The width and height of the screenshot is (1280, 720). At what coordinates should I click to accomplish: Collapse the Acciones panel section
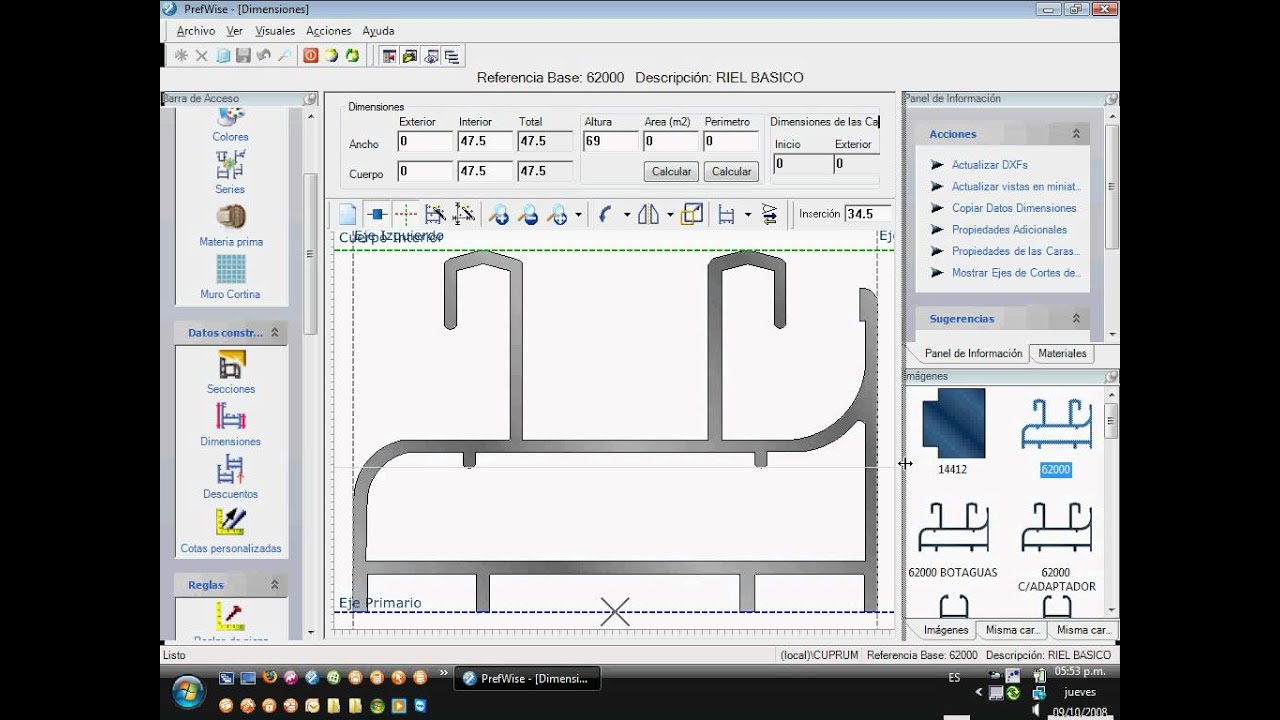(x=1076, y=134)
